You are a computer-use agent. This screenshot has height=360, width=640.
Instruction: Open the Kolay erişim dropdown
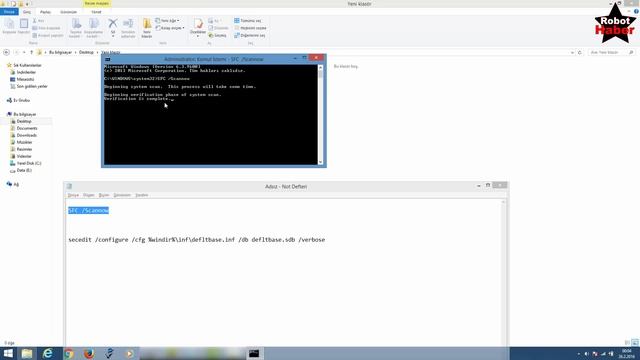point(170,28)
